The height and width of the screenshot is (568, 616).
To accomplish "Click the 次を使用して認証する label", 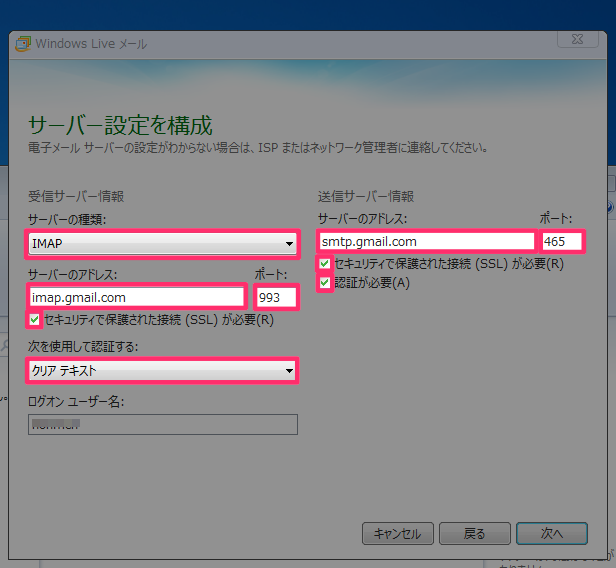I will [x=83, y=346].
